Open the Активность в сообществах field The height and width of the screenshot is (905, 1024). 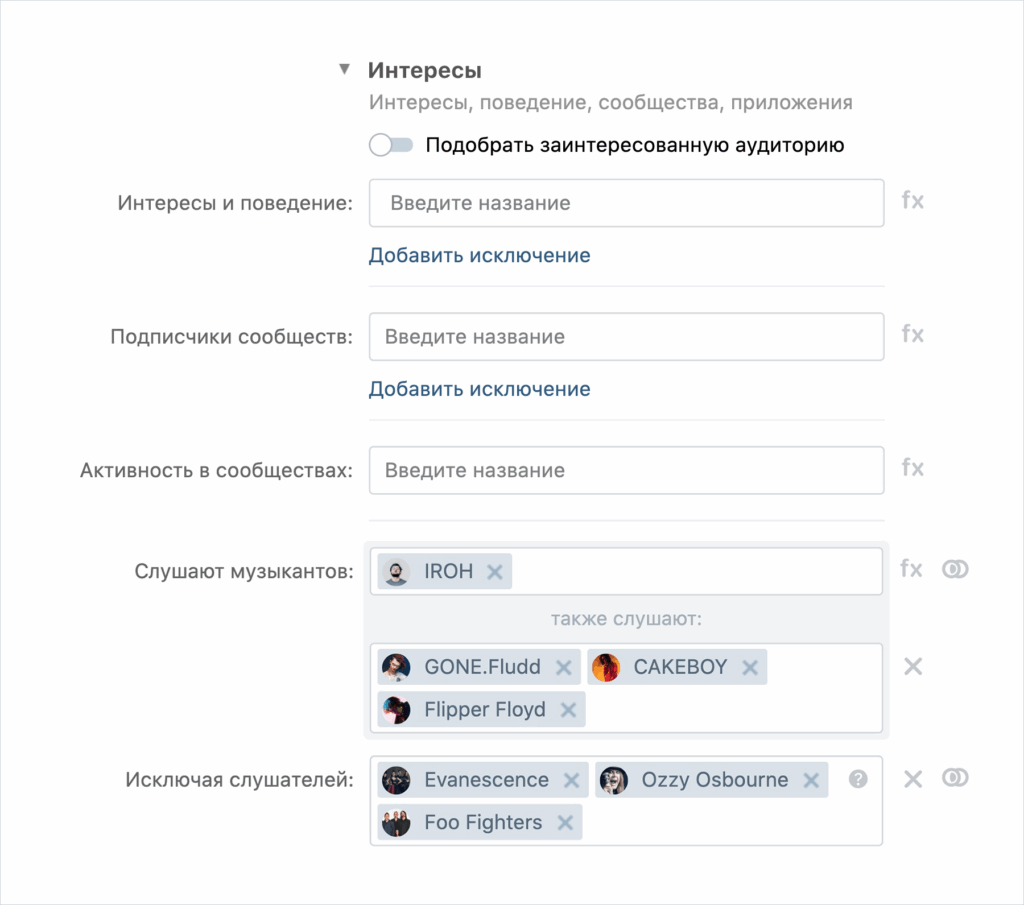click(x=626, y=471)
